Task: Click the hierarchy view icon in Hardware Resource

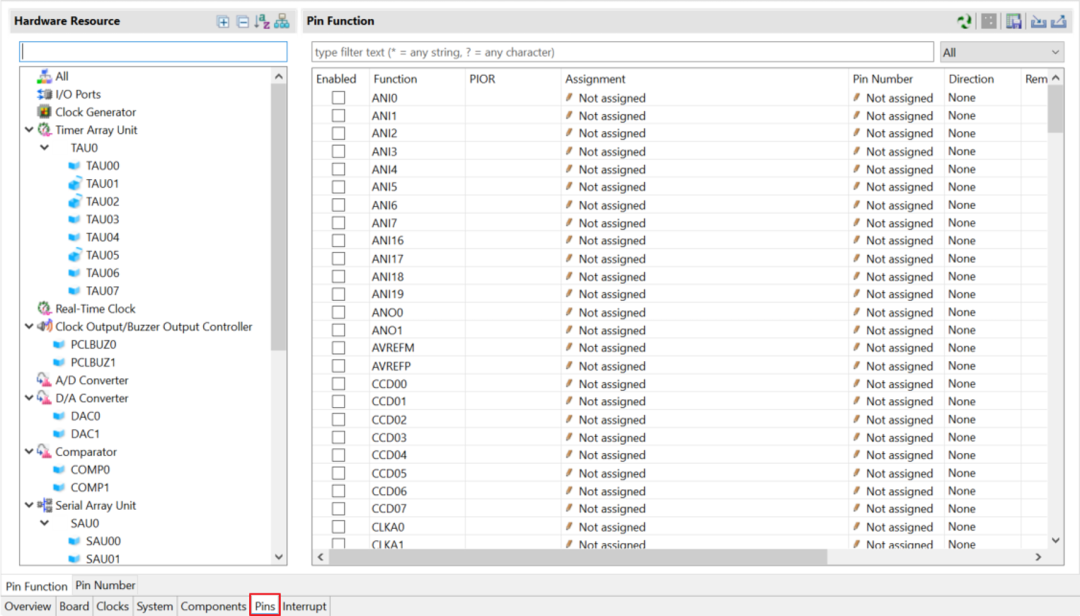Action: click(x=282, y=21)
